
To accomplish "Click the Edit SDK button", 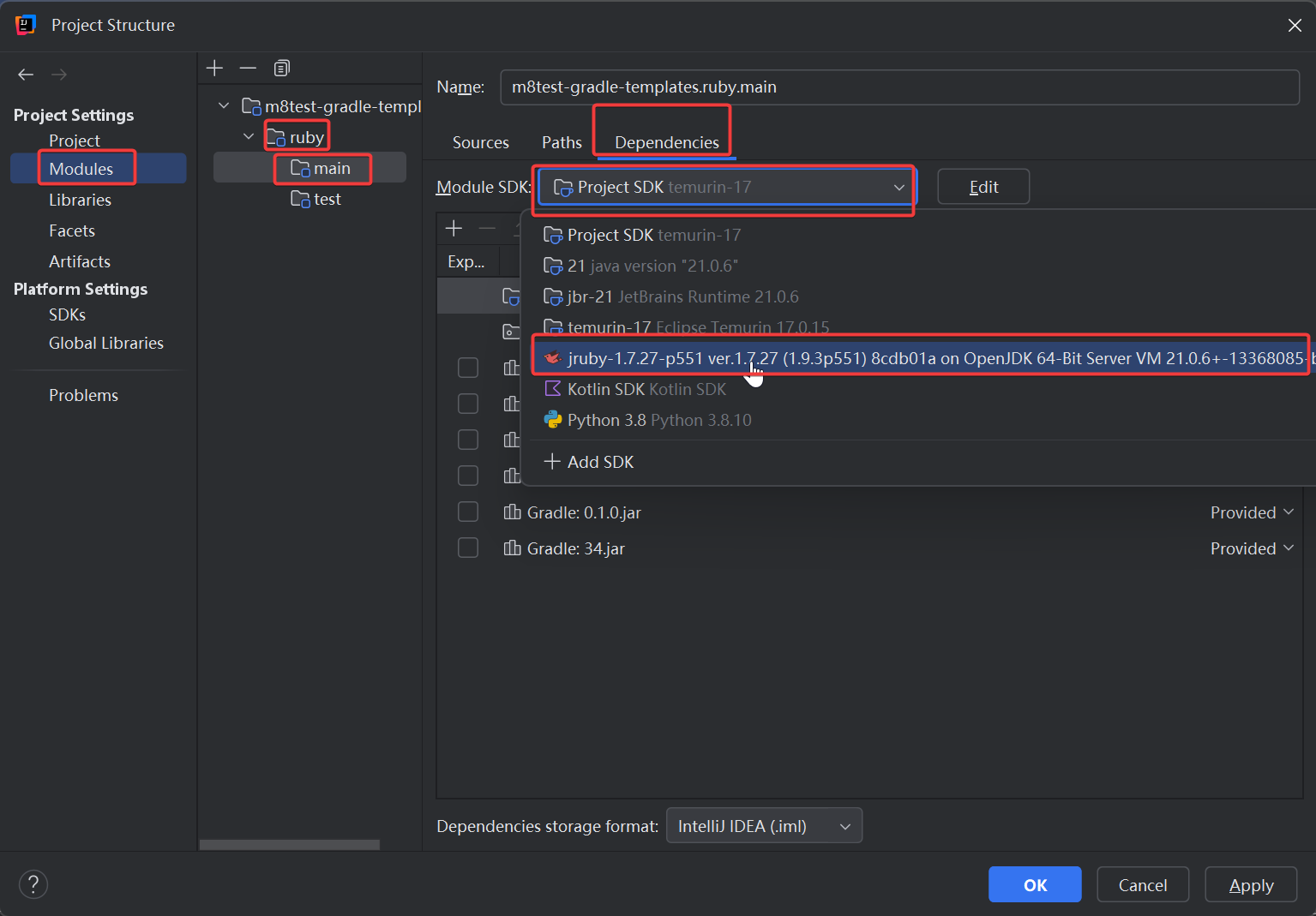I will click(x=982, y=187).
